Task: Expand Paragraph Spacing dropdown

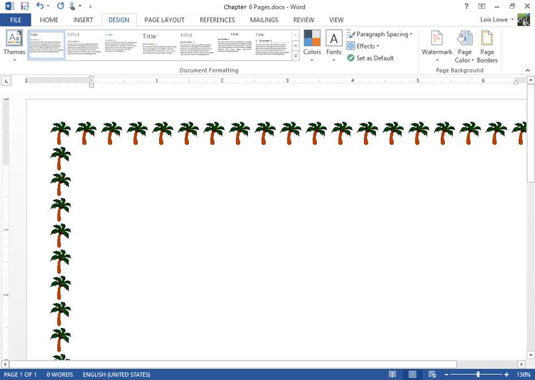Action: (x=380, y=34)
